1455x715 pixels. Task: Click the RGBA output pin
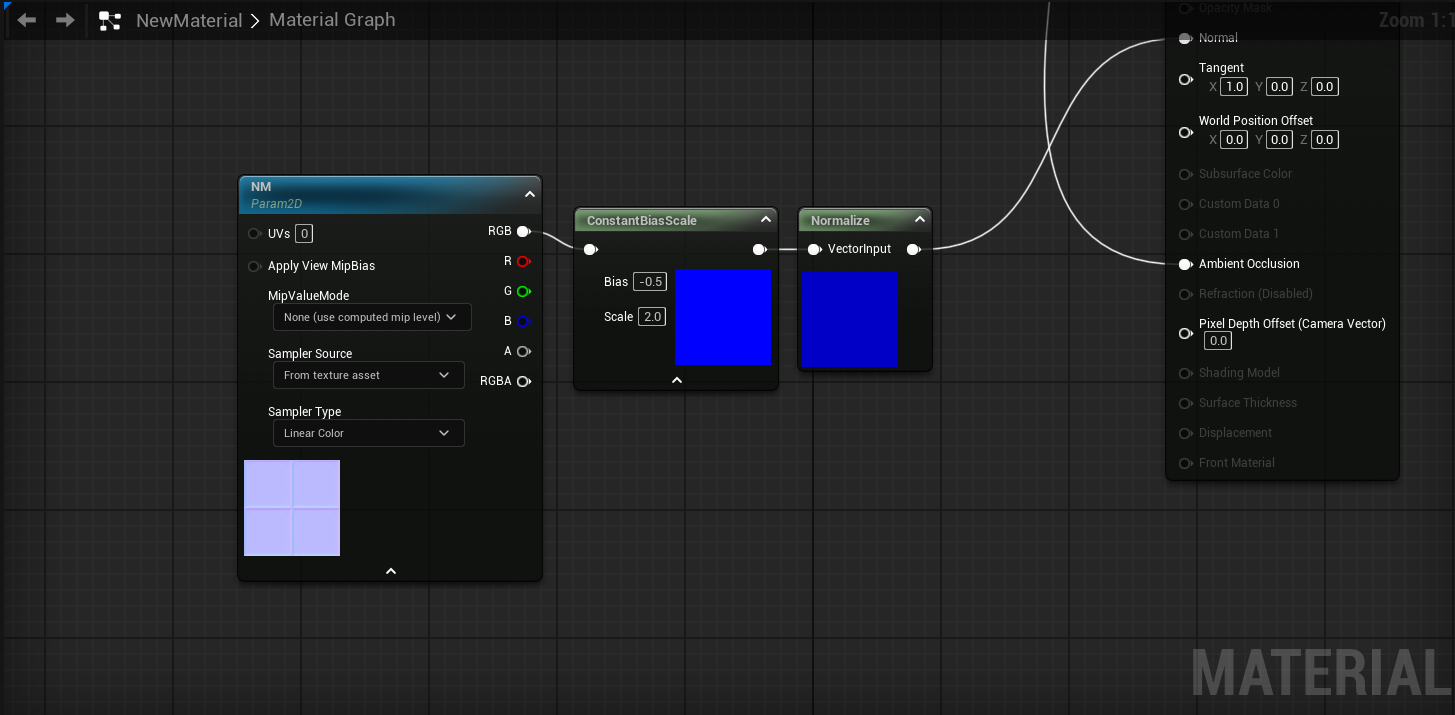[x=523, y=381]
